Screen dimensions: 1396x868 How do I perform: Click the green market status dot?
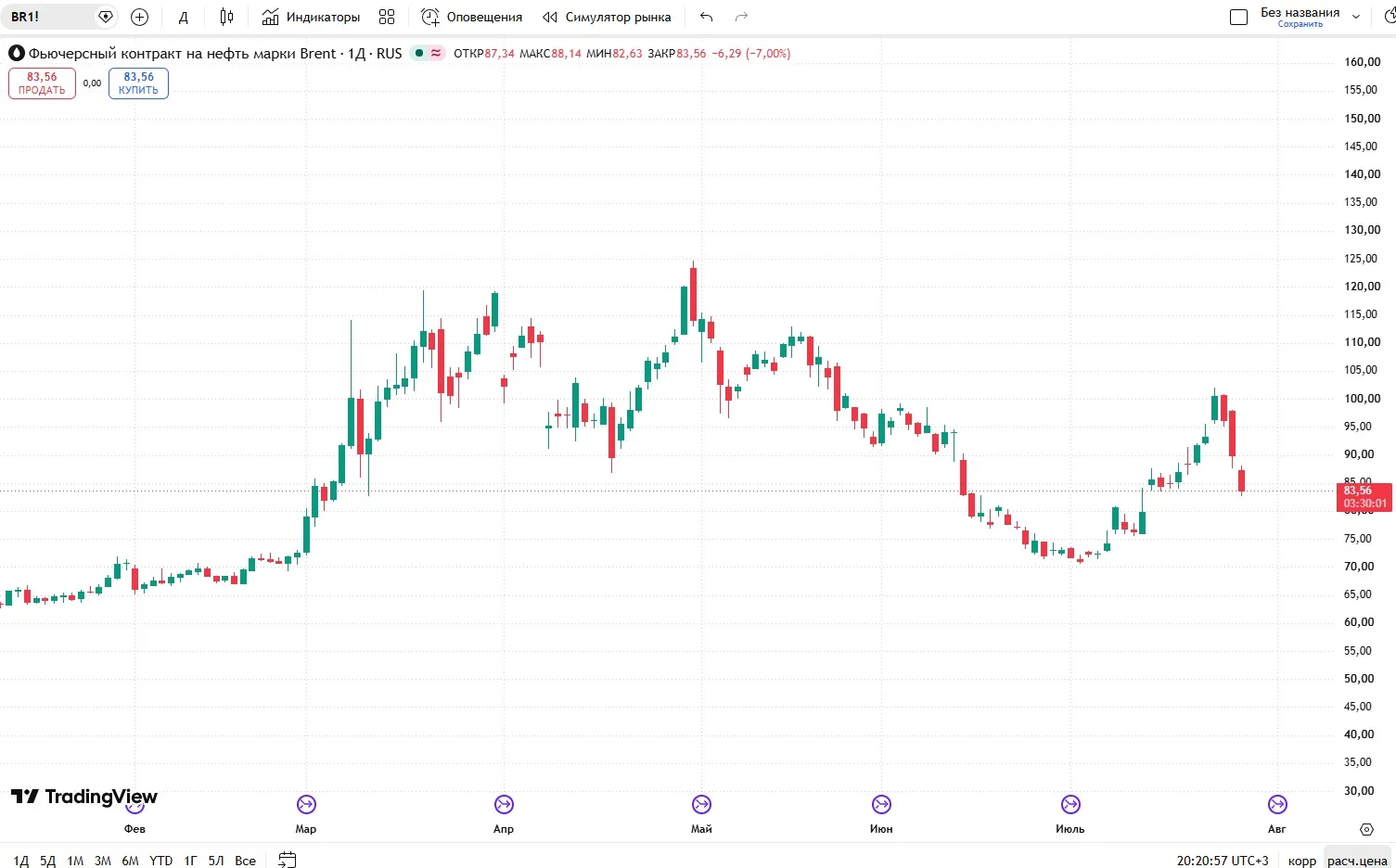pyautogui.click(x=419, y=53)
